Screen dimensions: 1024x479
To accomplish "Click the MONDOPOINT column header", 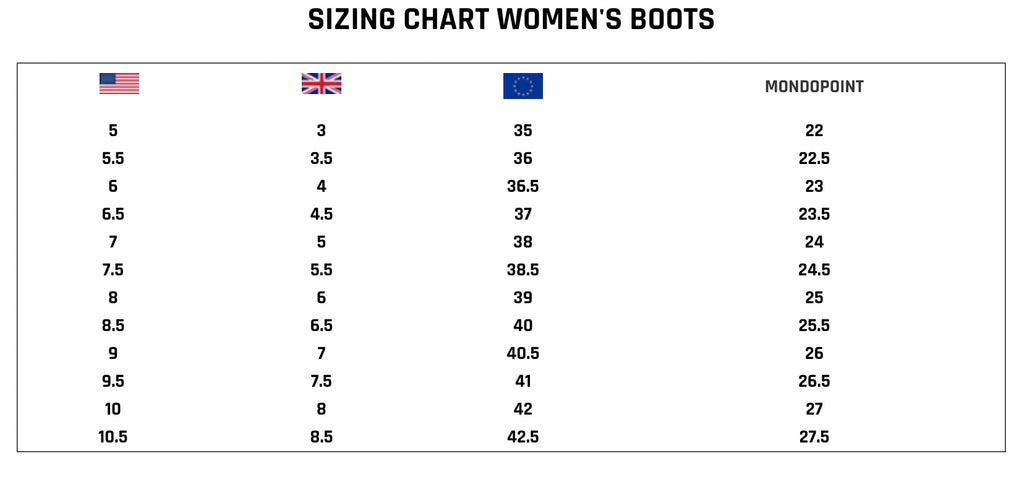I will point(814,87).
